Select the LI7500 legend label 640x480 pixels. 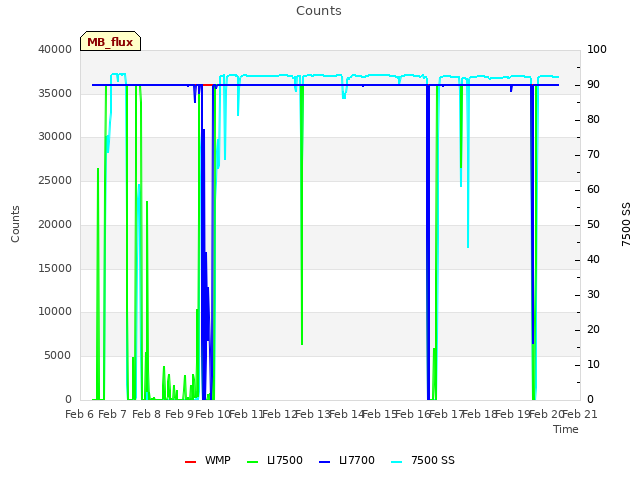[x=285, y=460]
